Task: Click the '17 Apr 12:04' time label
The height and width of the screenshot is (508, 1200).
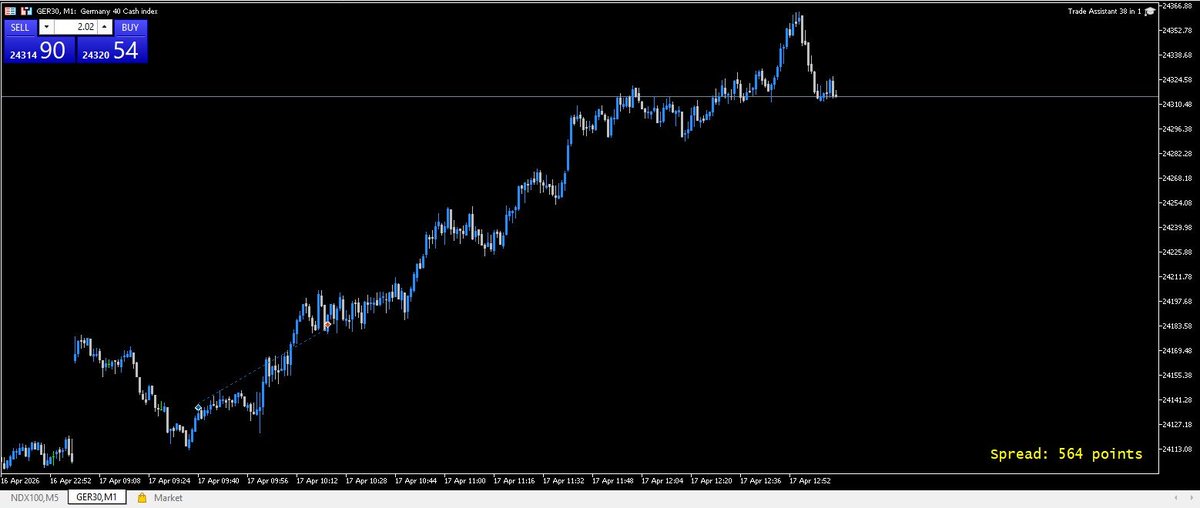Action: [662, 480]
